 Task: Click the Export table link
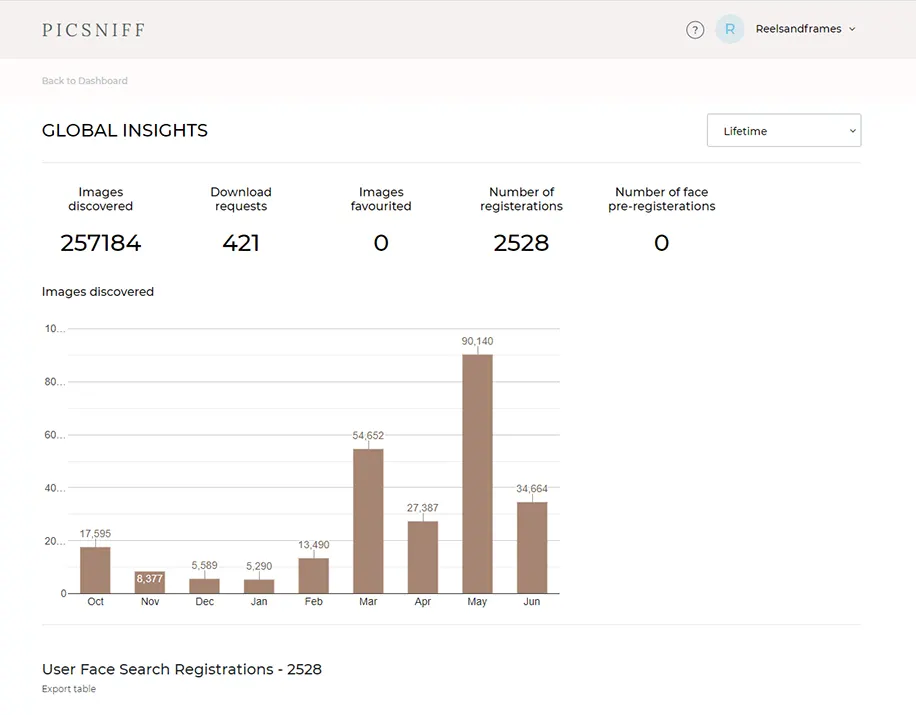[x=69, y=689]
